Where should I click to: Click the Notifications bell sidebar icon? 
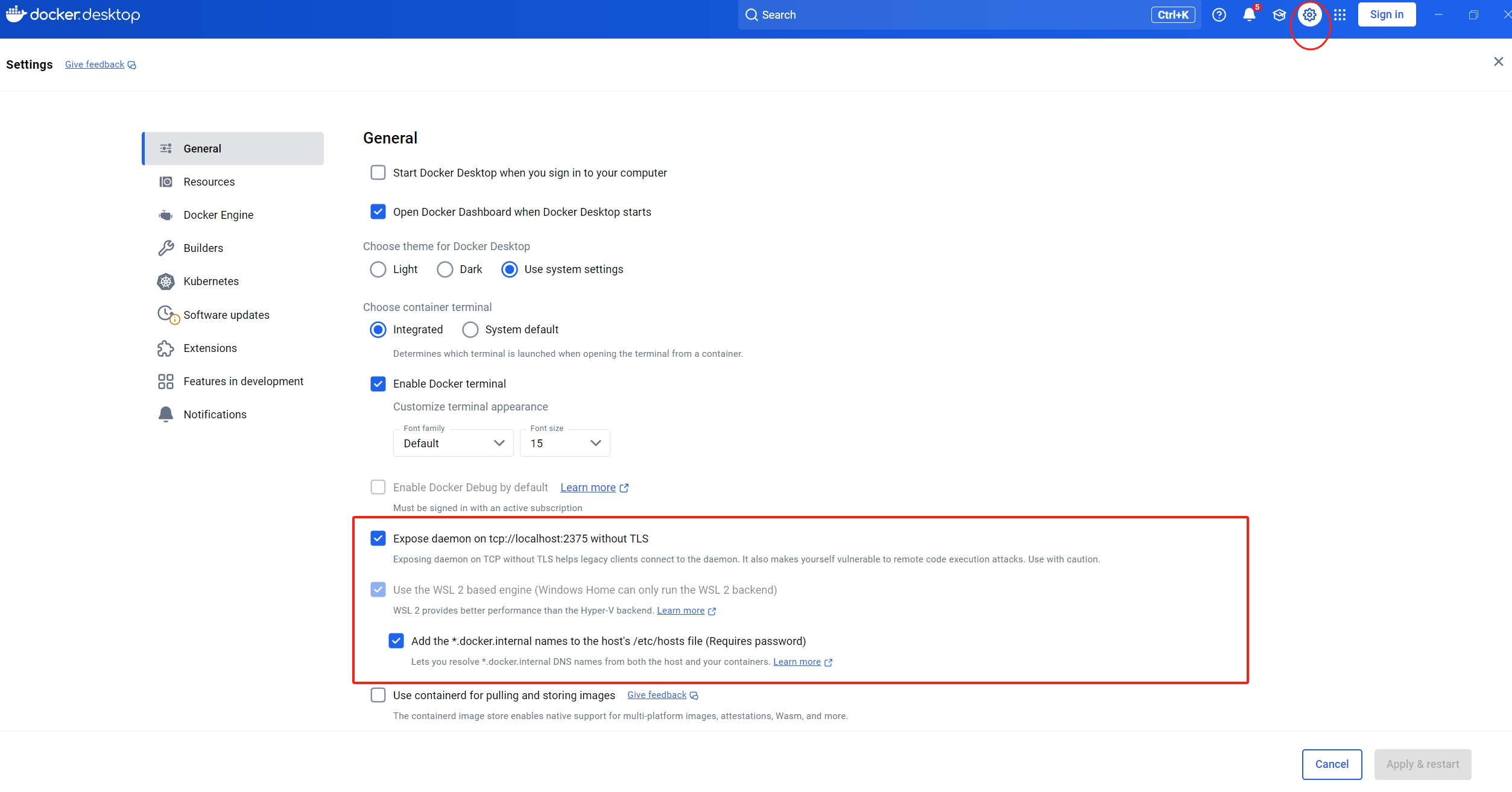[166, 414]
